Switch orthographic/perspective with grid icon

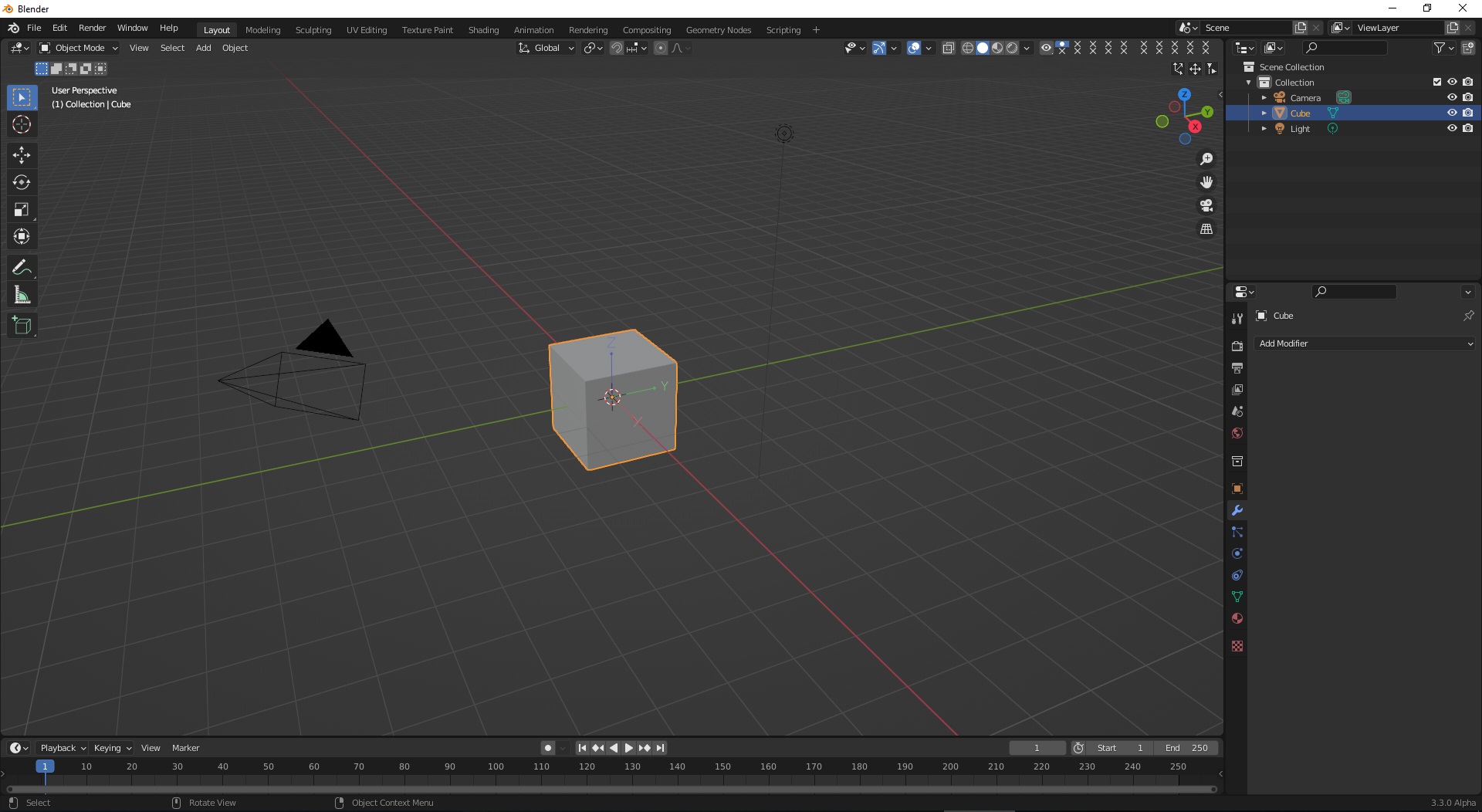[1206, 229]
